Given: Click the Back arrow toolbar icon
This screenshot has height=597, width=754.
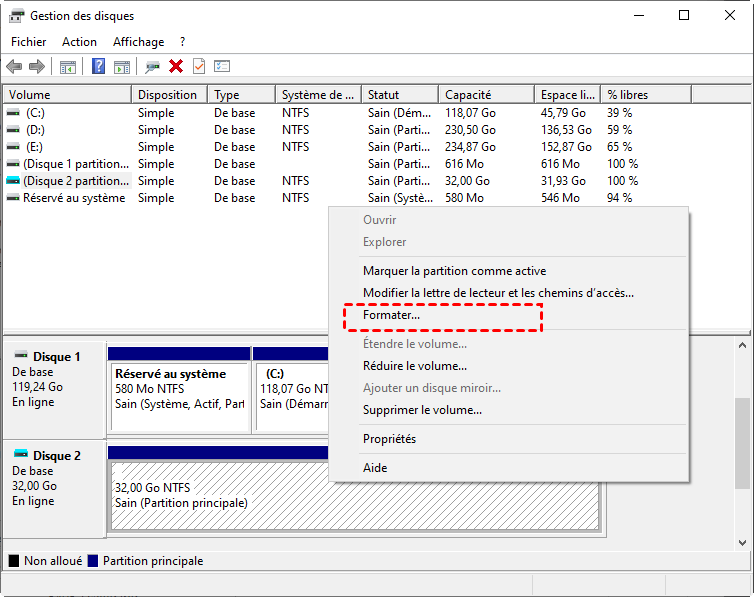Looking at the screenshot, I should point(14,66).
